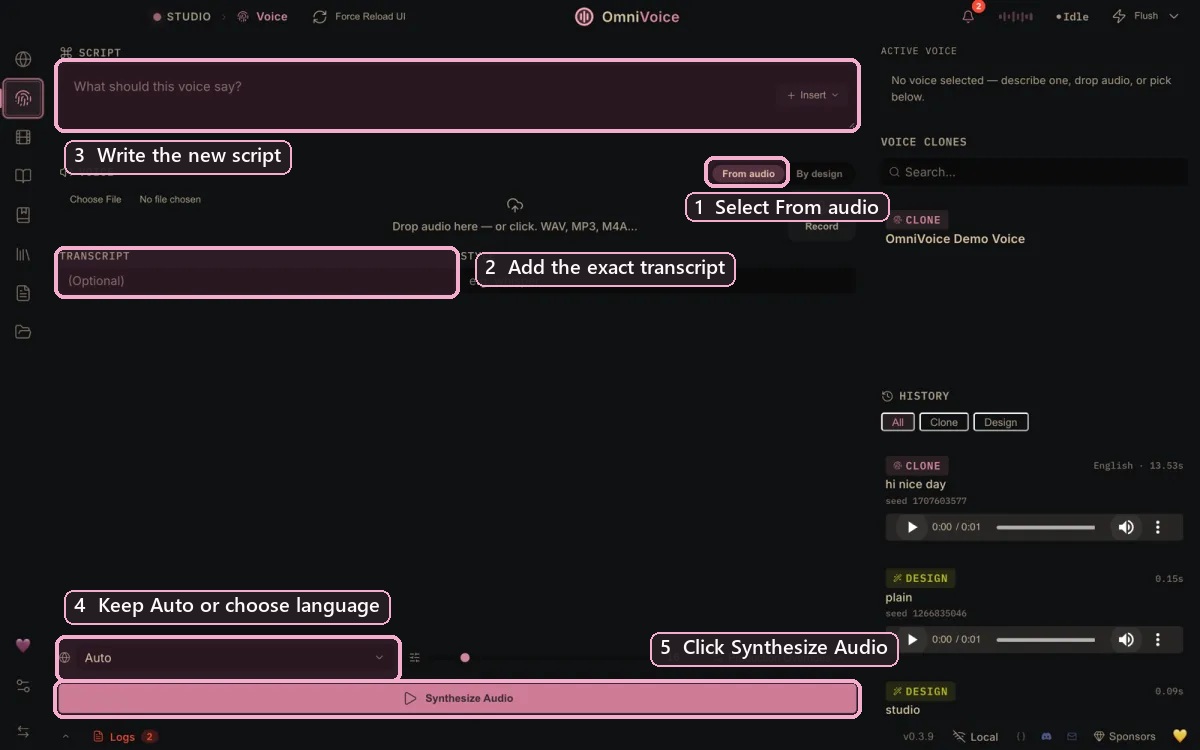Select the Voice breadcrumb item
The width and height of the screenshot is (1200, 750).
pos(262,17)
